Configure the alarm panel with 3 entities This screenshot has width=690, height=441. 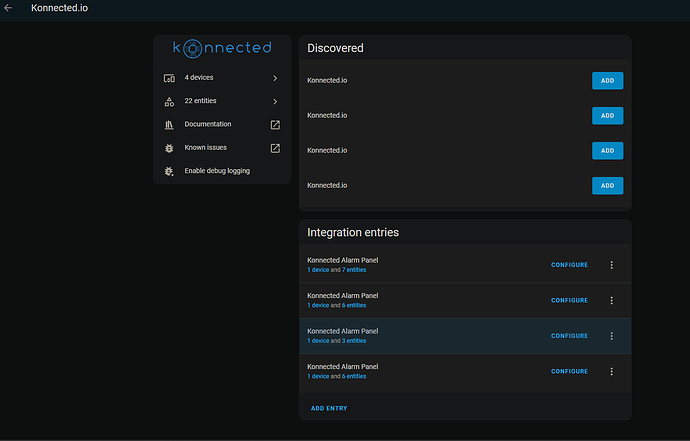pyautogui.click(x=569, y=336)
